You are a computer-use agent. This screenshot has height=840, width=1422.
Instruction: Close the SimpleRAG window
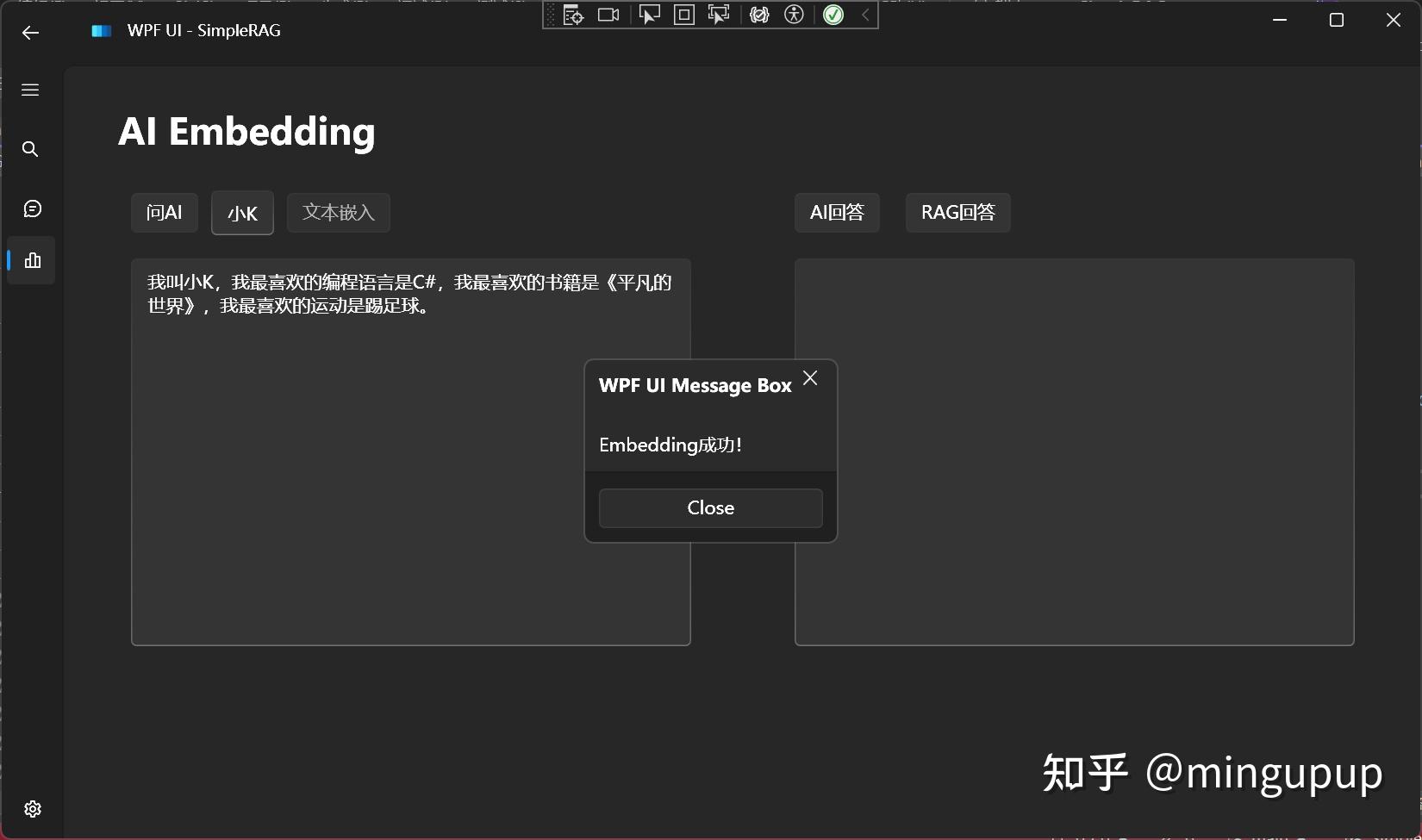click(x=1394, y=20)
